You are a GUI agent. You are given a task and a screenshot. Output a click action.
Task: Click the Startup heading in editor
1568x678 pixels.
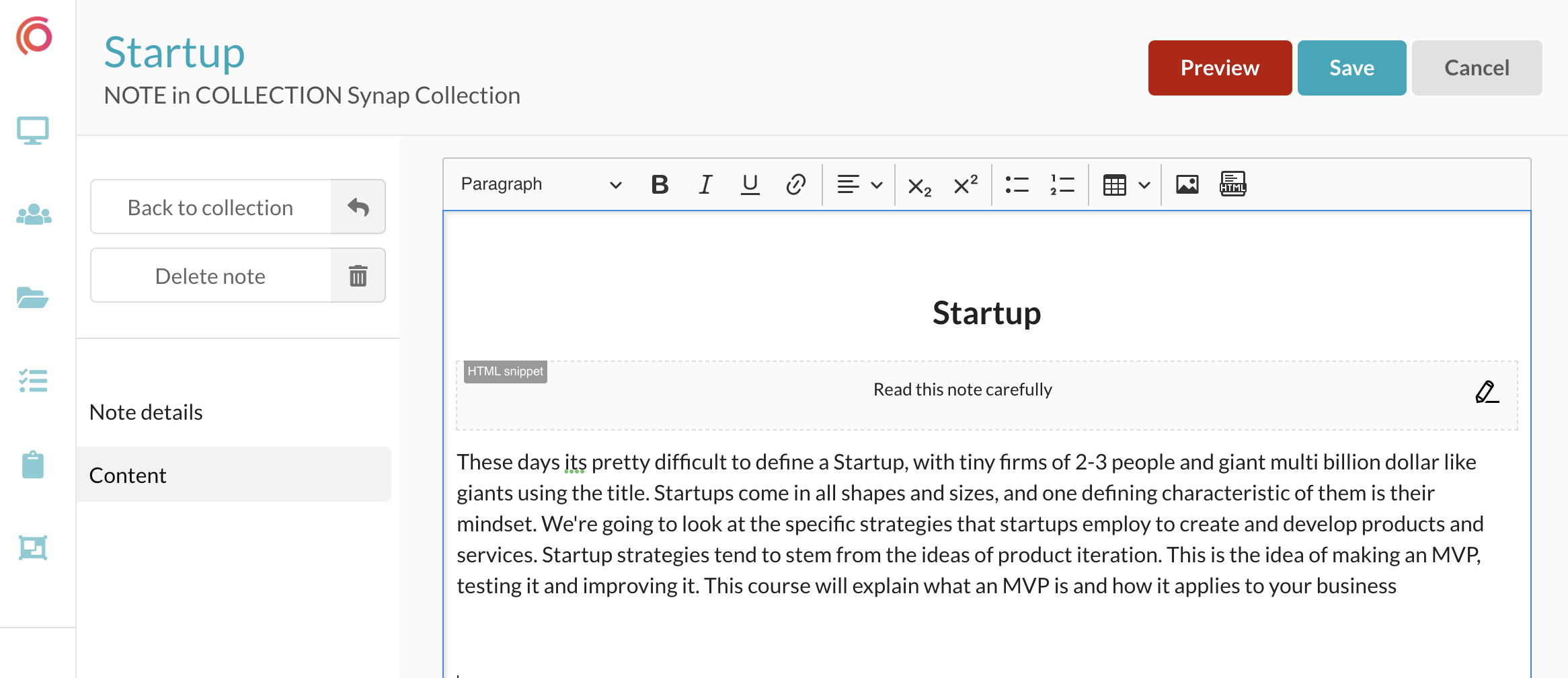pyautogui.click(x=986, y=313)
